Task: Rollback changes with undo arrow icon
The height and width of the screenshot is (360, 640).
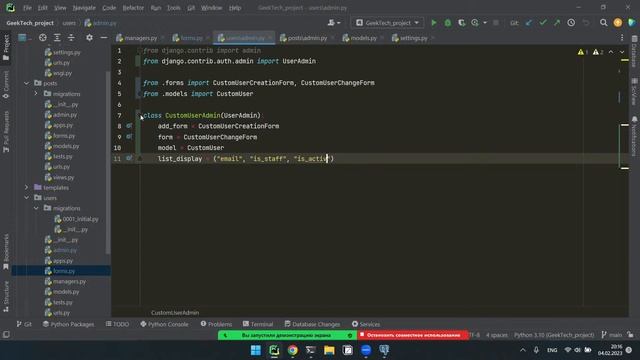Action: pyautogui.click(x=586, y=23)
